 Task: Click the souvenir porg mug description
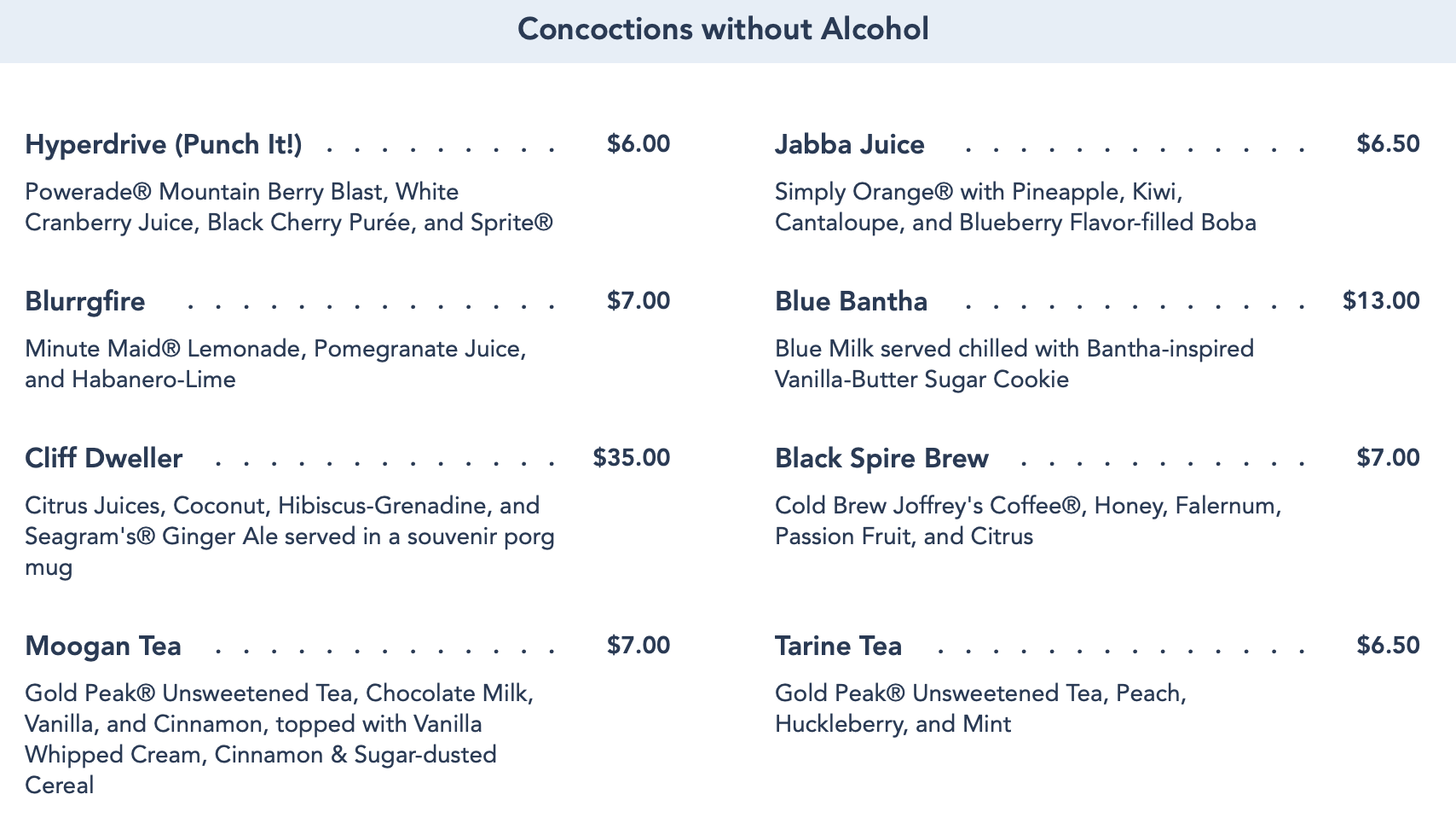coord(290,536)
